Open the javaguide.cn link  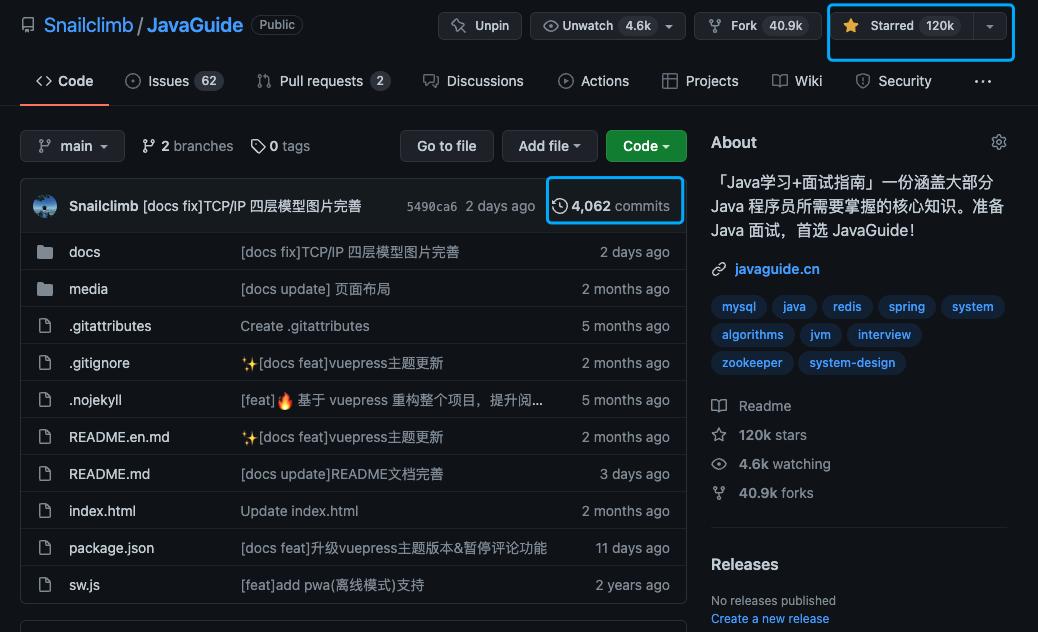point(775,268)
